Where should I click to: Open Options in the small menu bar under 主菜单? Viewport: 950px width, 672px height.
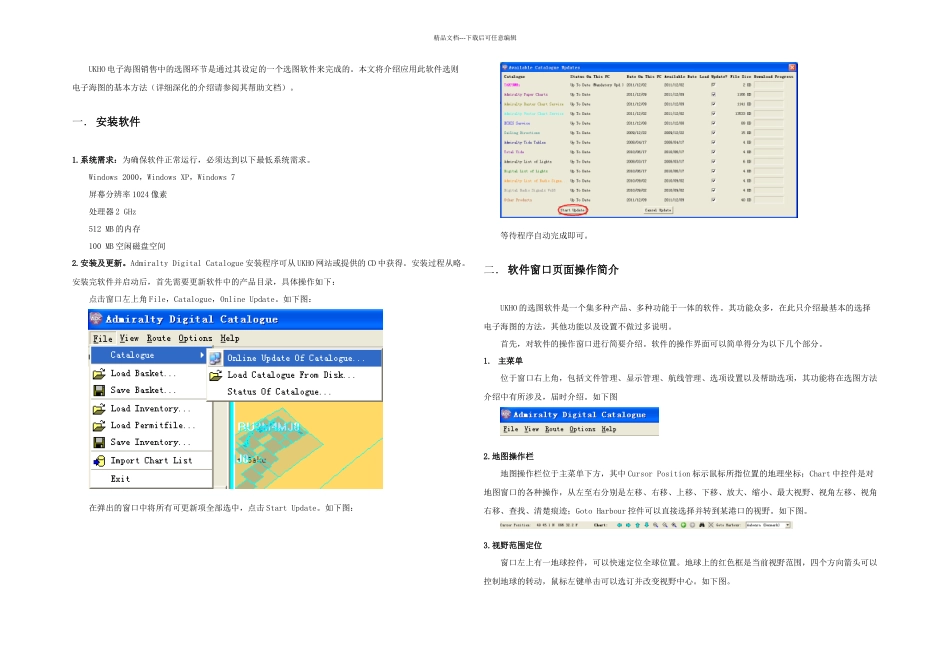[582, 429]
